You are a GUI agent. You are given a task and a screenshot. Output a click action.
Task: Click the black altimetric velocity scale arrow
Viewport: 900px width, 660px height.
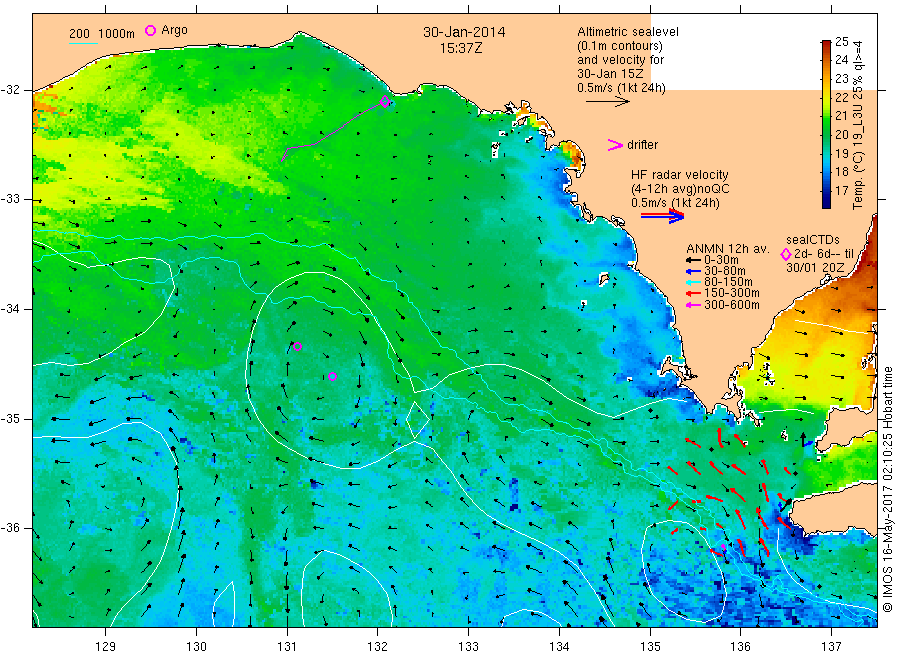coord(608,102)
